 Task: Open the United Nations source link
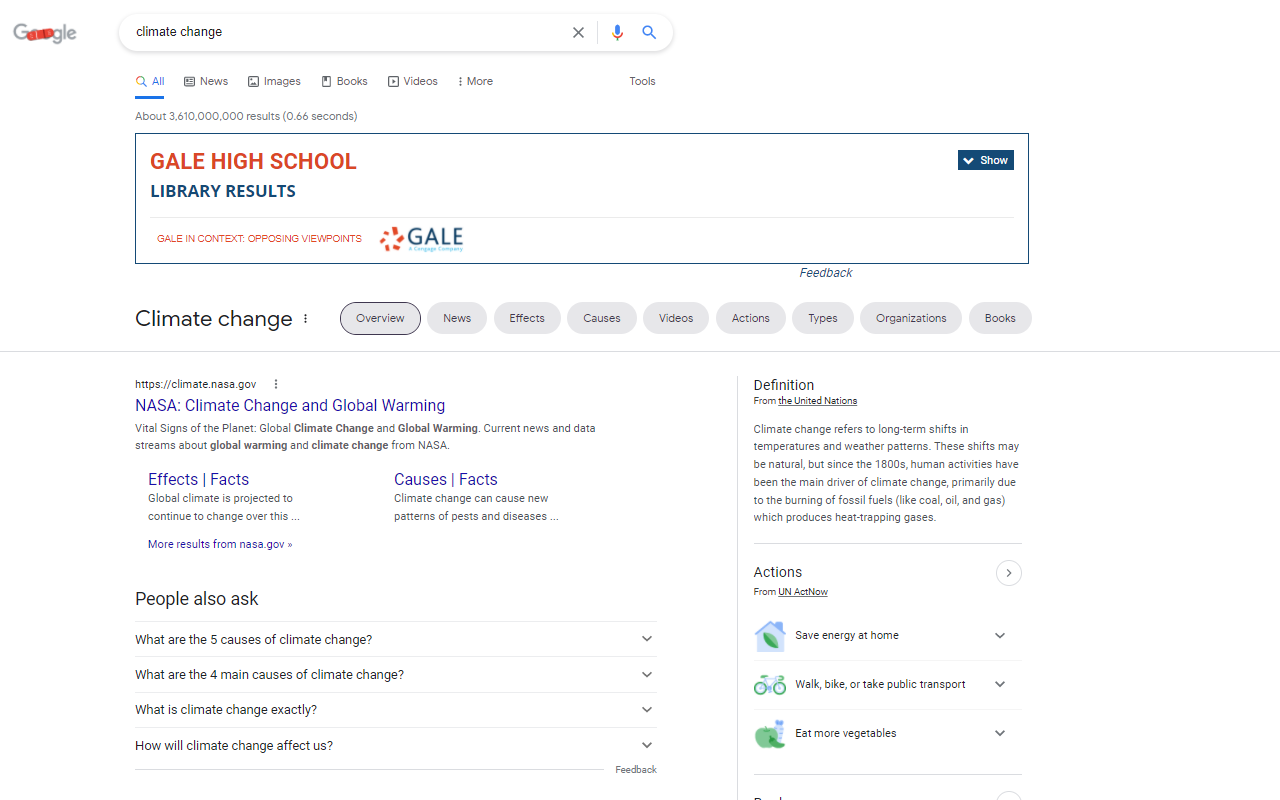[x=818, y=401]
